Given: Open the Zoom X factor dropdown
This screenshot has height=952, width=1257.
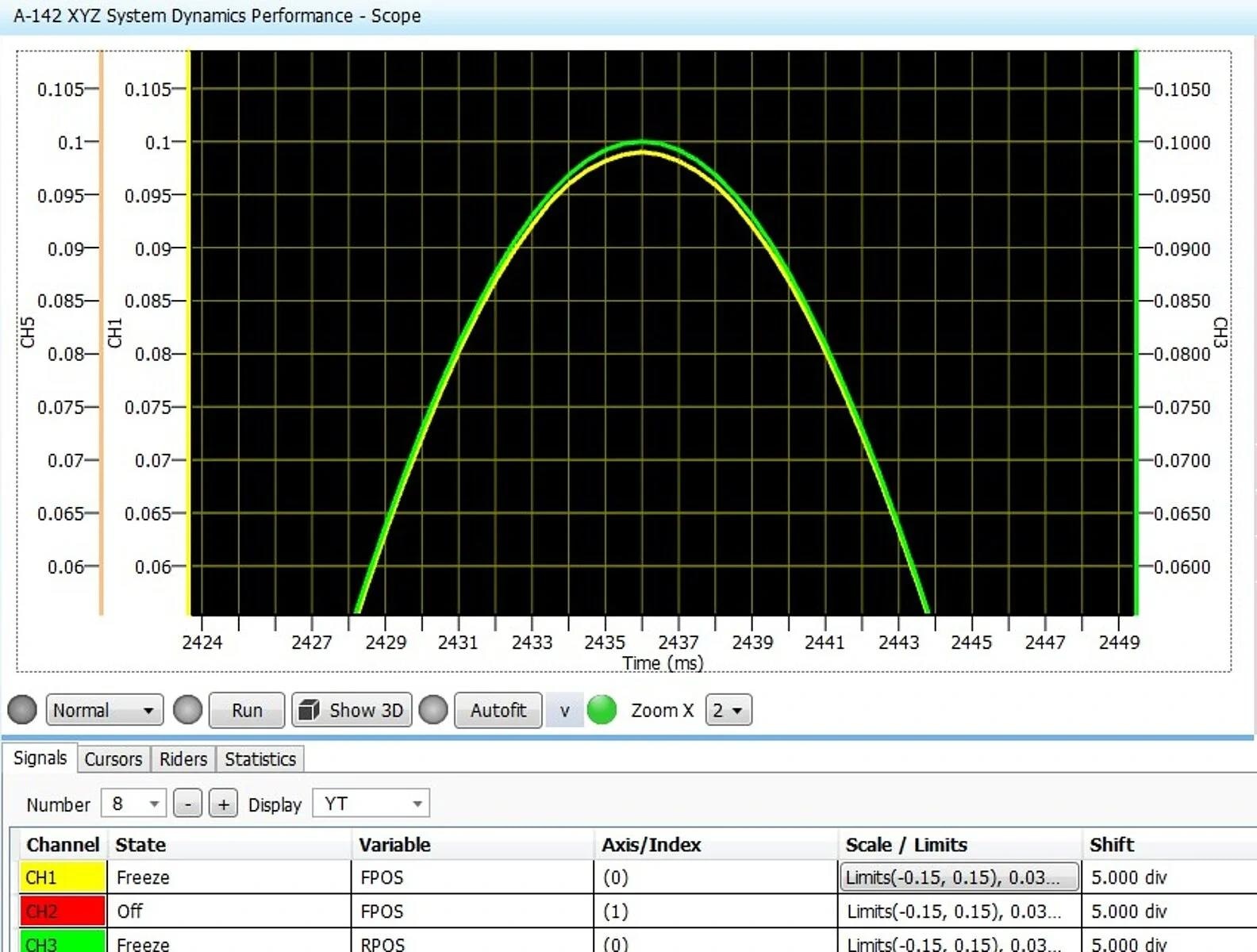Looking at the screenshot, I should (x=728, y=710).
